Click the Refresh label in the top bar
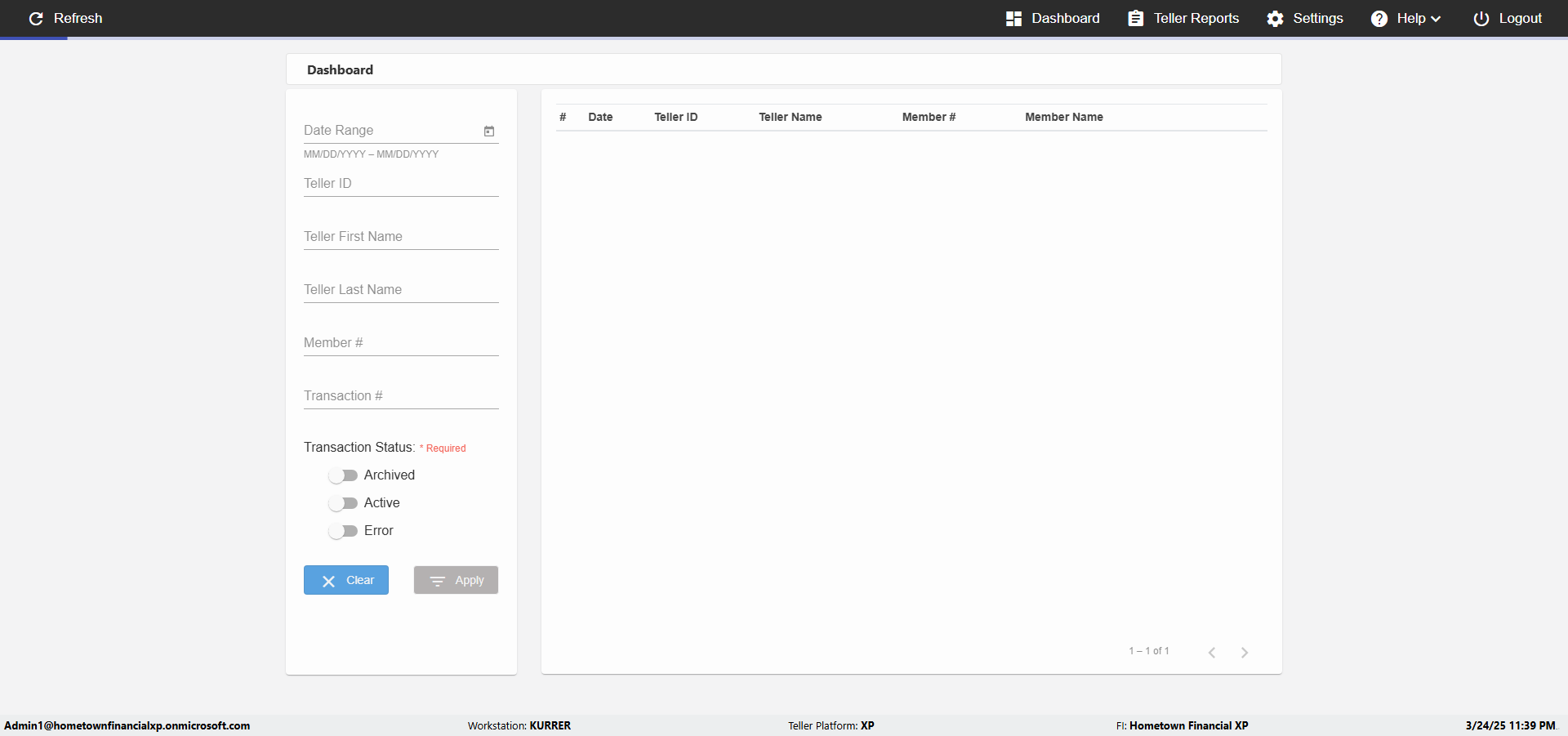 [x=78, y=18]
